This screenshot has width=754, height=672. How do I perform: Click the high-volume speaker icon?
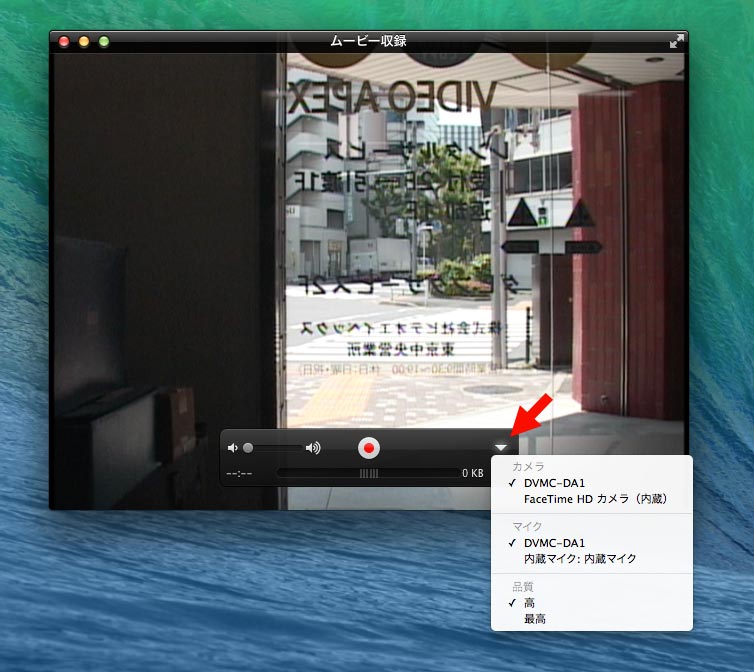(313, 448)
